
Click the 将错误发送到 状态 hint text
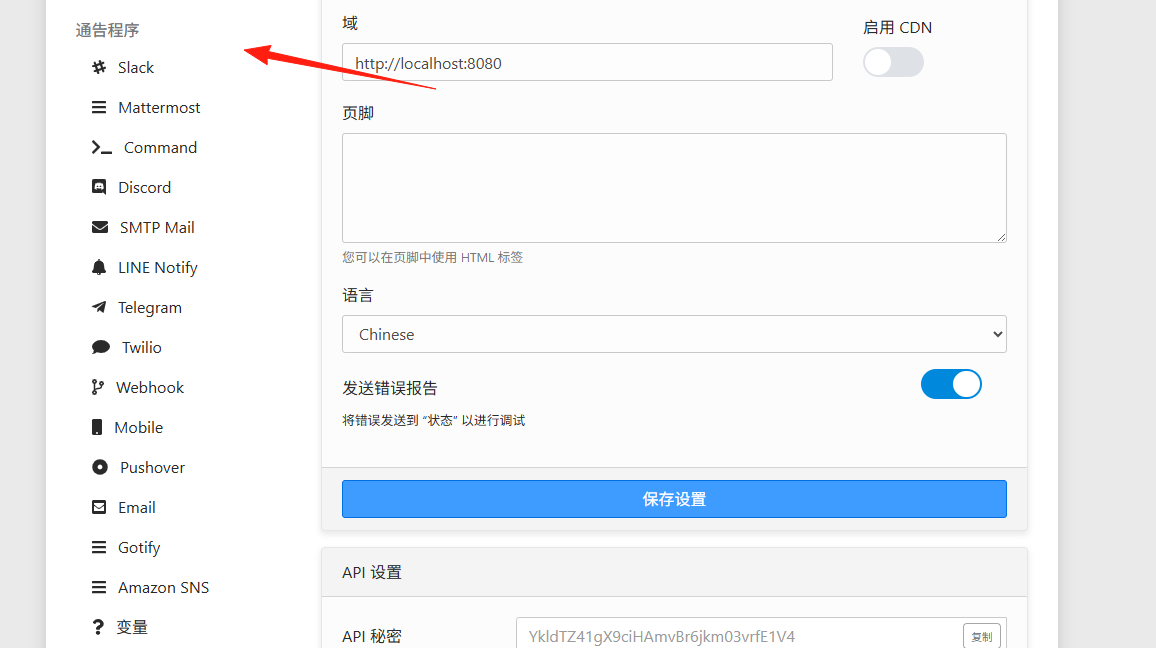tap(434, 420)
